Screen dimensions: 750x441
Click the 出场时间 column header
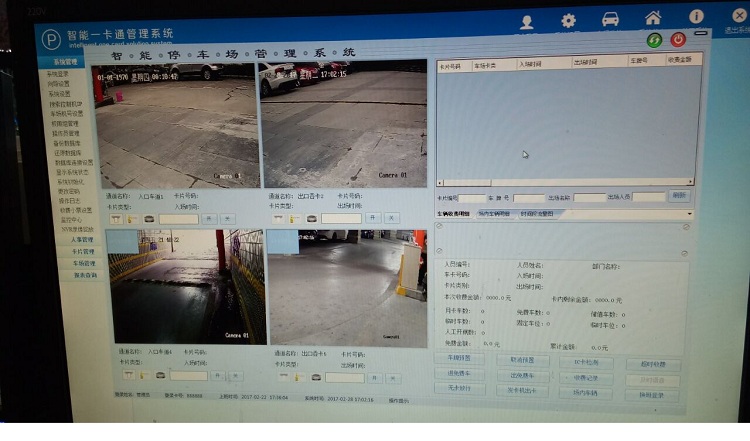pyautogui.click(x=599, y=62)
